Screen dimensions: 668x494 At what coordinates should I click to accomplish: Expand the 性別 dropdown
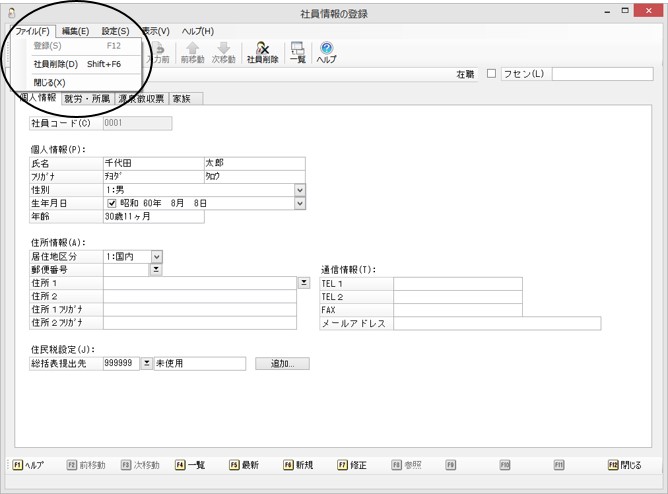pyautogui.click(x=300, y=190)
